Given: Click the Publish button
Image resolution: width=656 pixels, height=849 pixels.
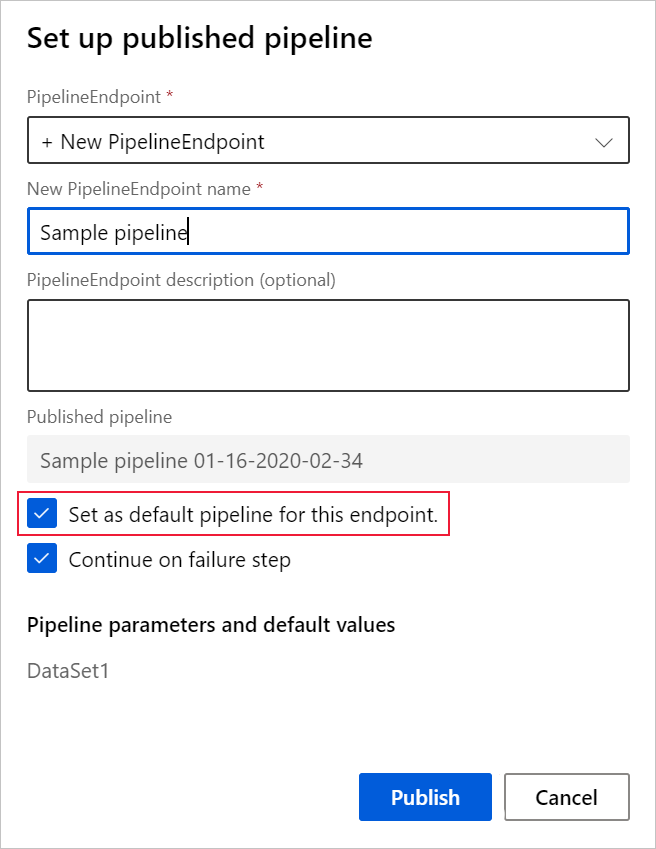Looking at the screenshot, I should (x=425, y=797).
